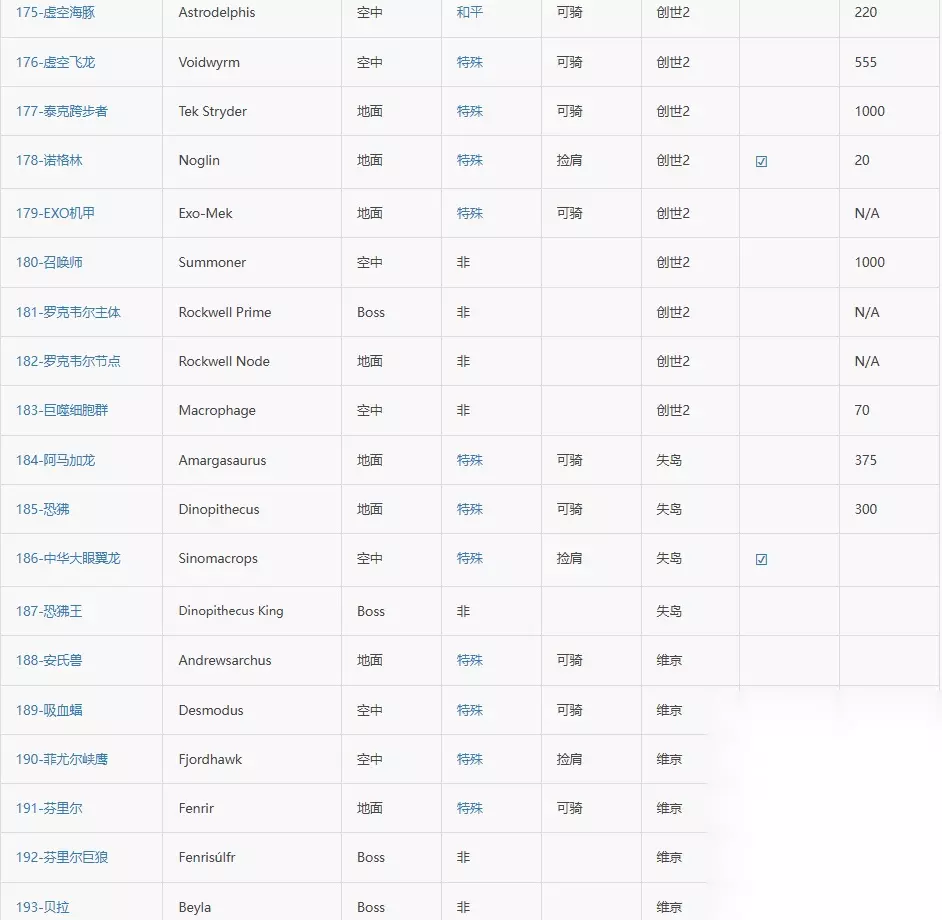942x920 pixels.
Task: Click the value 555 in Voidwyrm row
Action: pyautogui.click(x=866, y=62)
